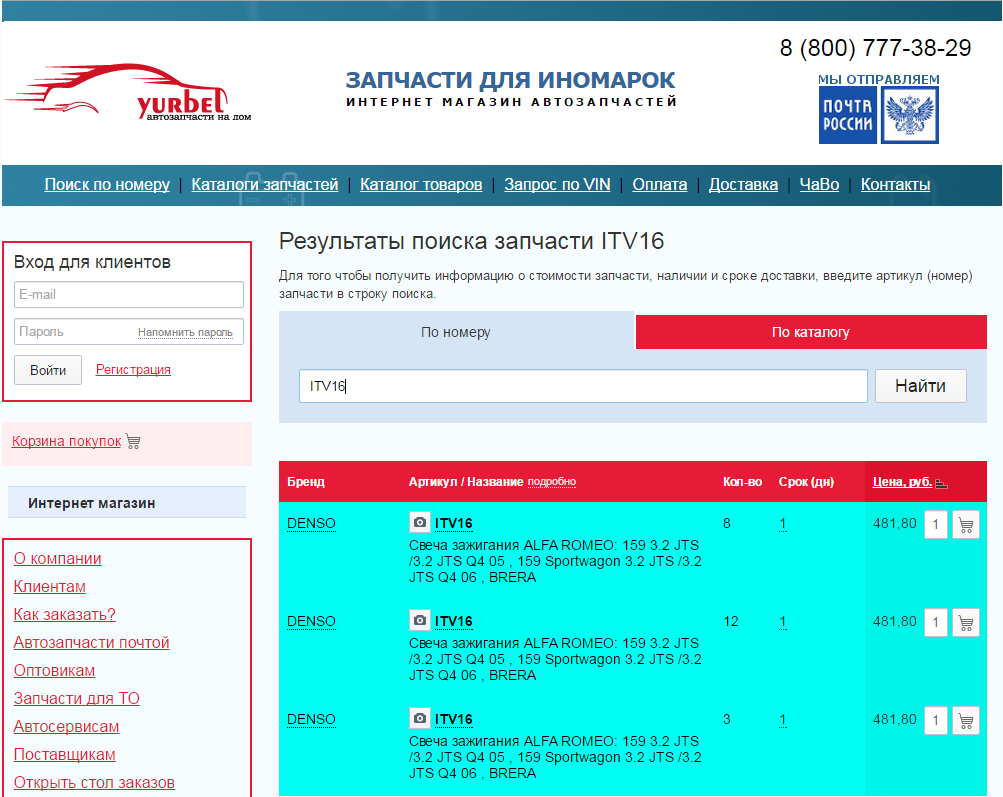Click the Почта России logo
This screenshot has height=797, width=1003.
878,115
